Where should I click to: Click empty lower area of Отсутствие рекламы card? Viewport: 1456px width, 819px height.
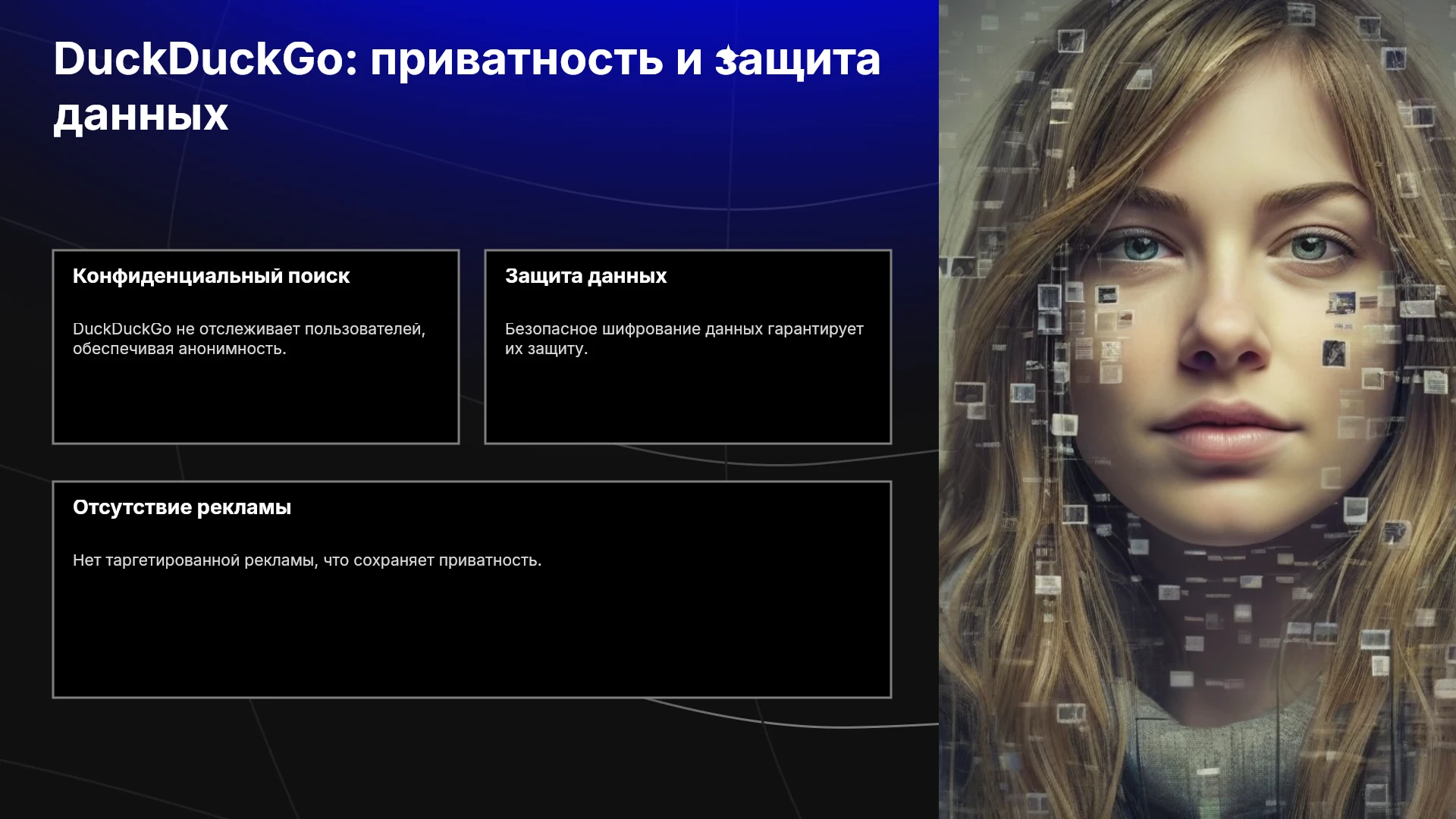(x=472, y=637)
